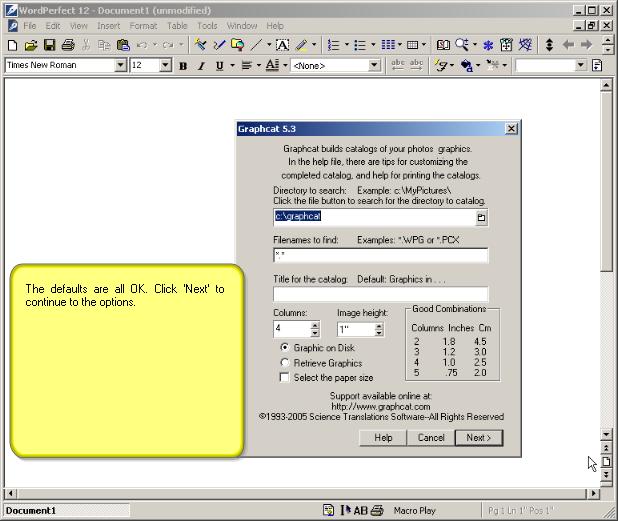The width and height of the screenshot is (618, 521).
Task: Select the Graphic on Disk radio button
Action: coord(284,347)
